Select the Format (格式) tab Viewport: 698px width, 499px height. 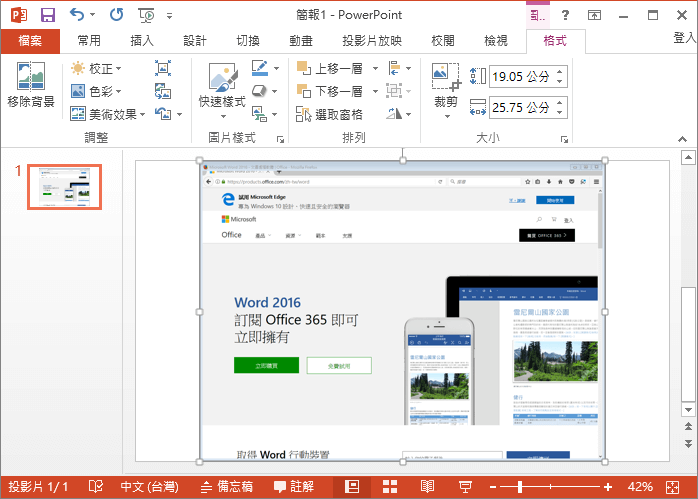point(555,41)
